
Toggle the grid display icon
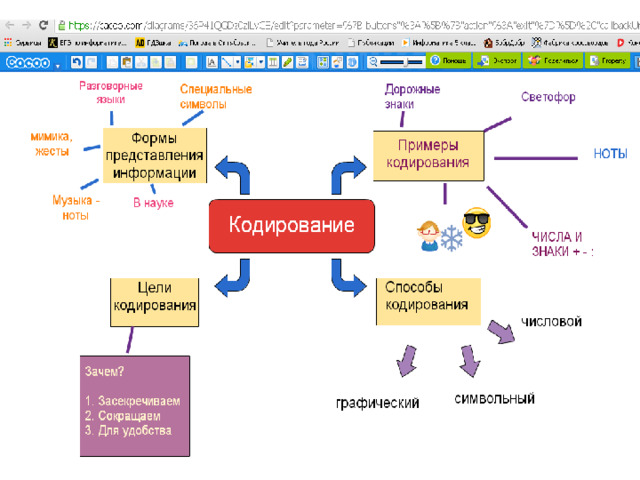pos(323,62)
